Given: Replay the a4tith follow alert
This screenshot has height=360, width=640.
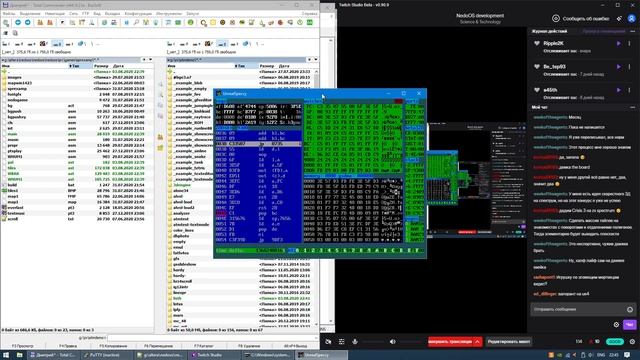Looking at the screenshot, I should click(619, 90).
